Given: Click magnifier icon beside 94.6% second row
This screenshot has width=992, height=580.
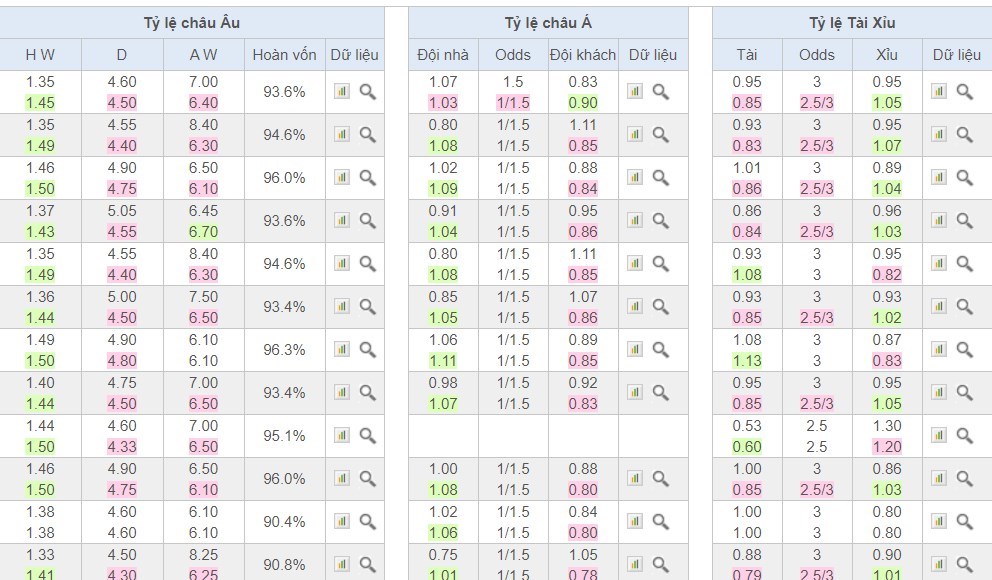Looking at the screenshot, I should pos(368,135).
